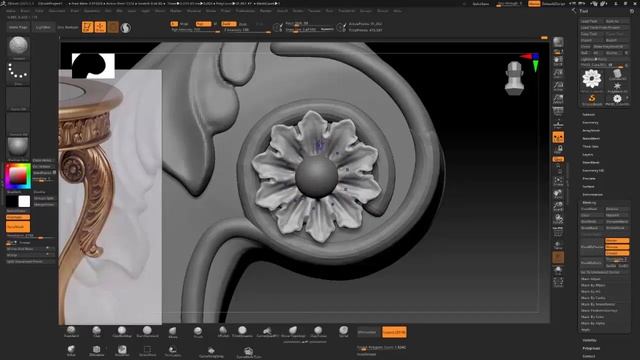Screen dimensions: 640x360
Task: Select the ClayTubes brush
Action: click(x=318, y=332)
